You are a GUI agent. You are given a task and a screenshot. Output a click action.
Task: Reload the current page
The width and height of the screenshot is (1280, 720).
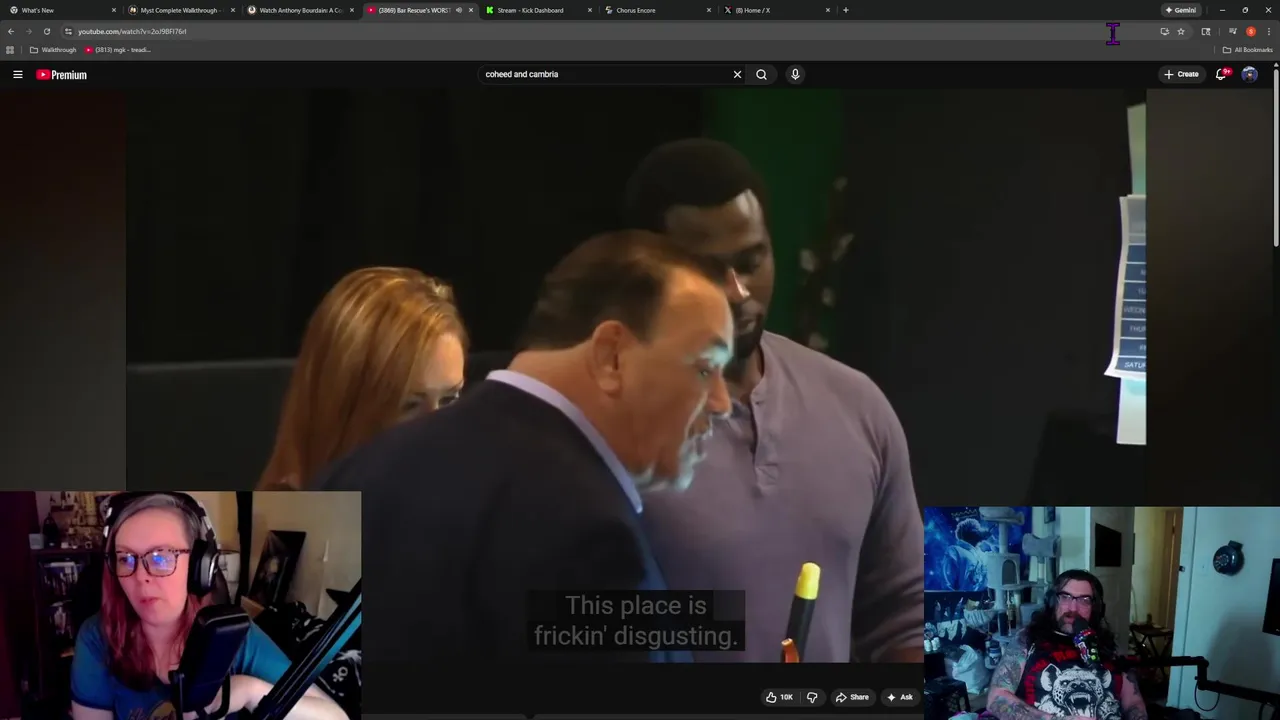tap(46, 31)
